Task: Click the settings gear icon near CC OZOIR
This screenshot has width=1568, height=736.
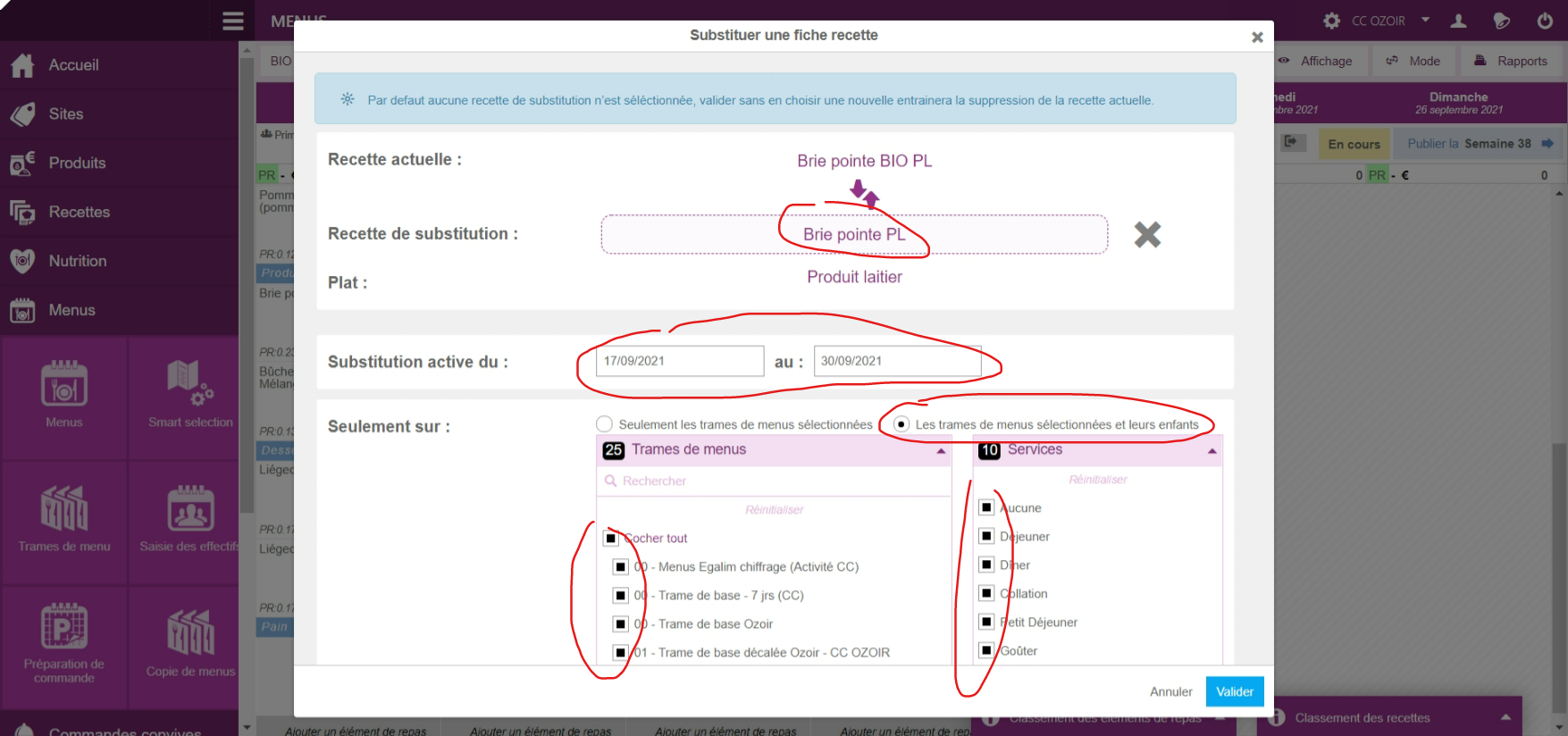Action: [x=1331, y=21]
